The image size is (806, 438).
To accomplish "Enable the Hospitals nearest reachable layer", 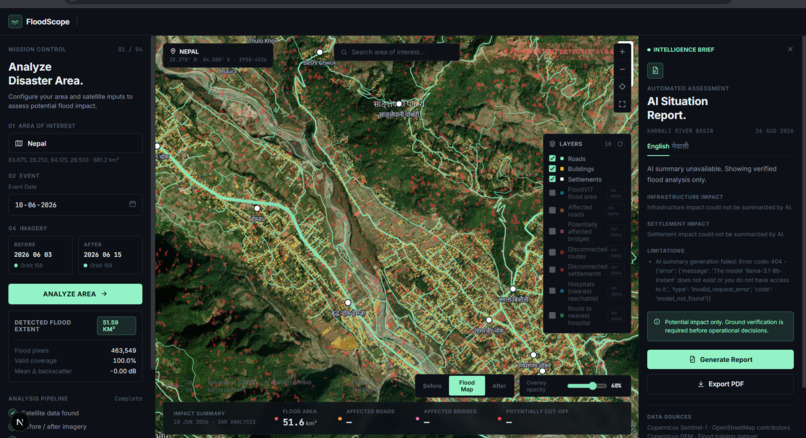I will pyautogui.click(x=552, y=291).
